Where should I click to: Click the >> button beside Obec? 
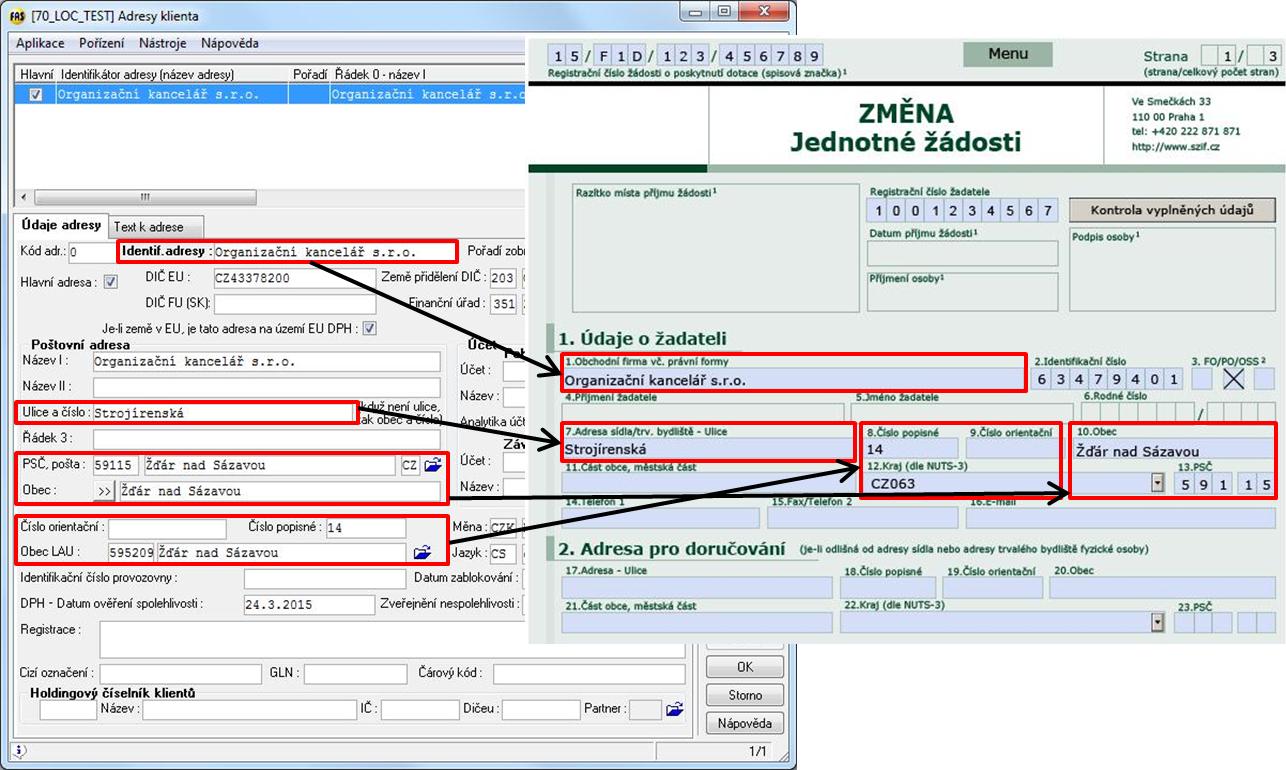pyautogui.click(x=104, y=491)
